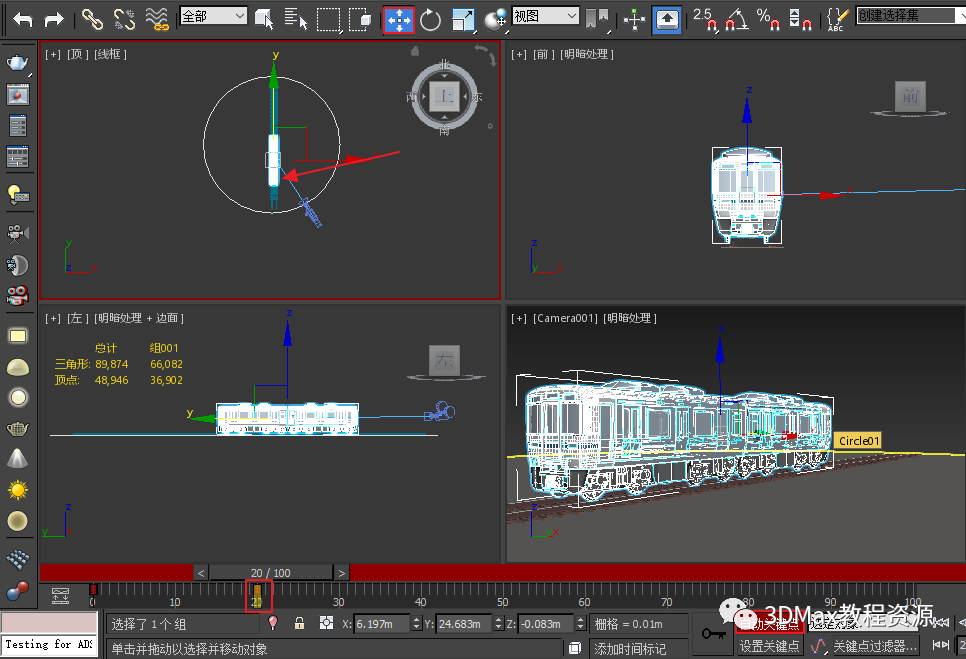The height and width of the screenshot is (659, 966).
Task: Click the Undo arrow
Action: click(22, 18)
